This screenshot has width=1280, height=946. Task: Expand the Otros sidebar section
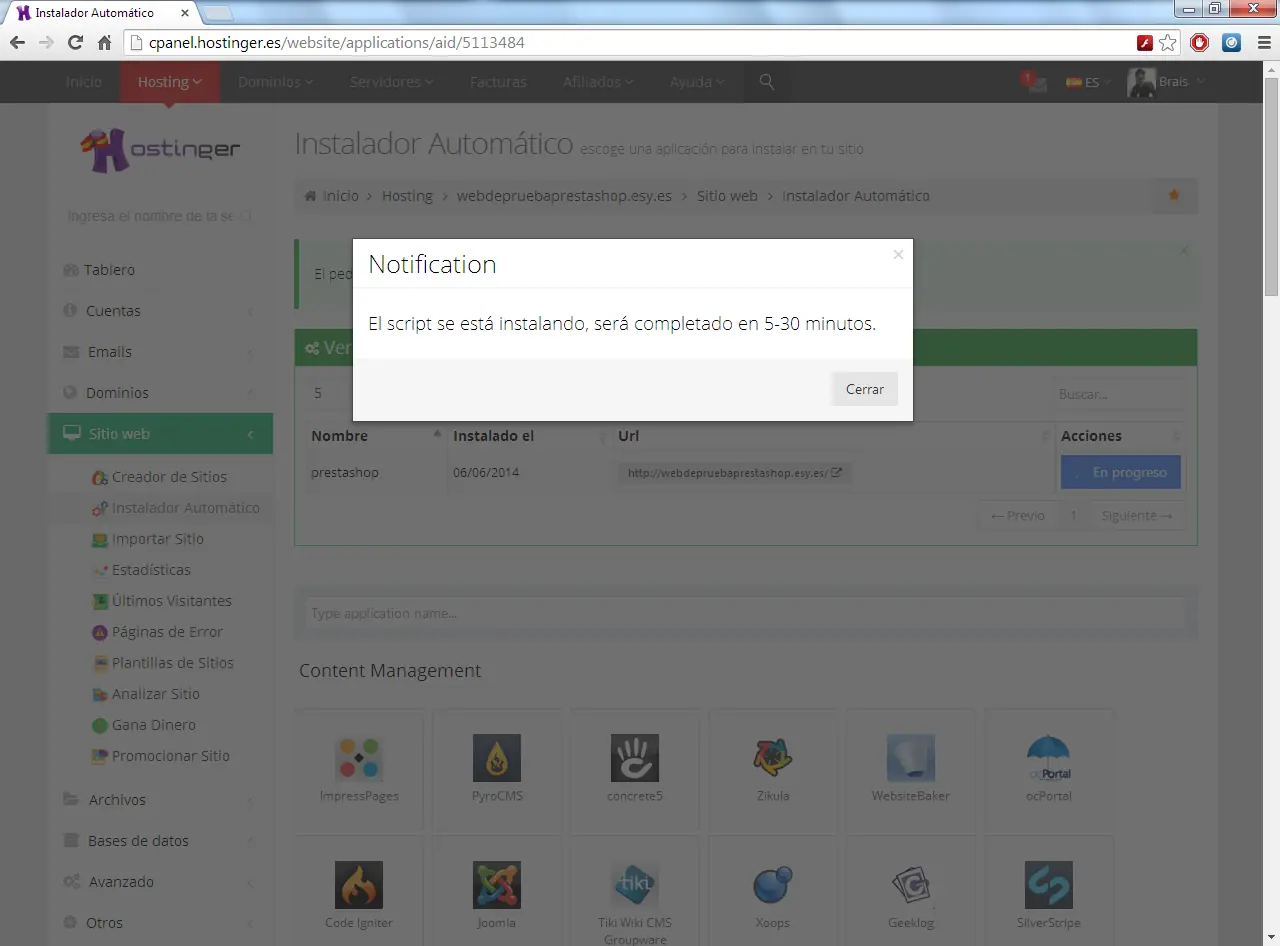click(160, 923)
